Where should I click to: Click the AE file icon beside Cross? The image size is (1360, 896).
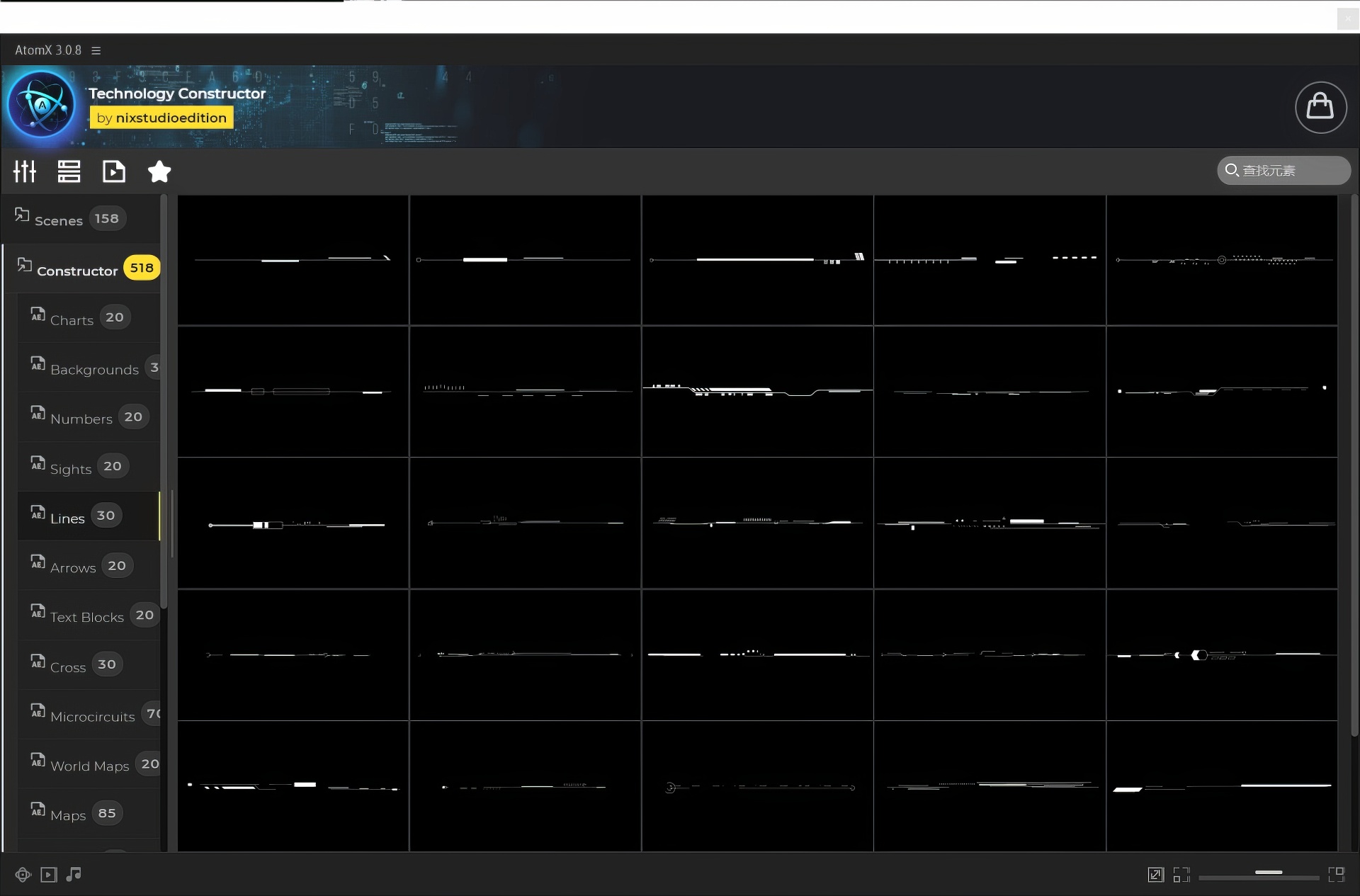pos(38,661)
